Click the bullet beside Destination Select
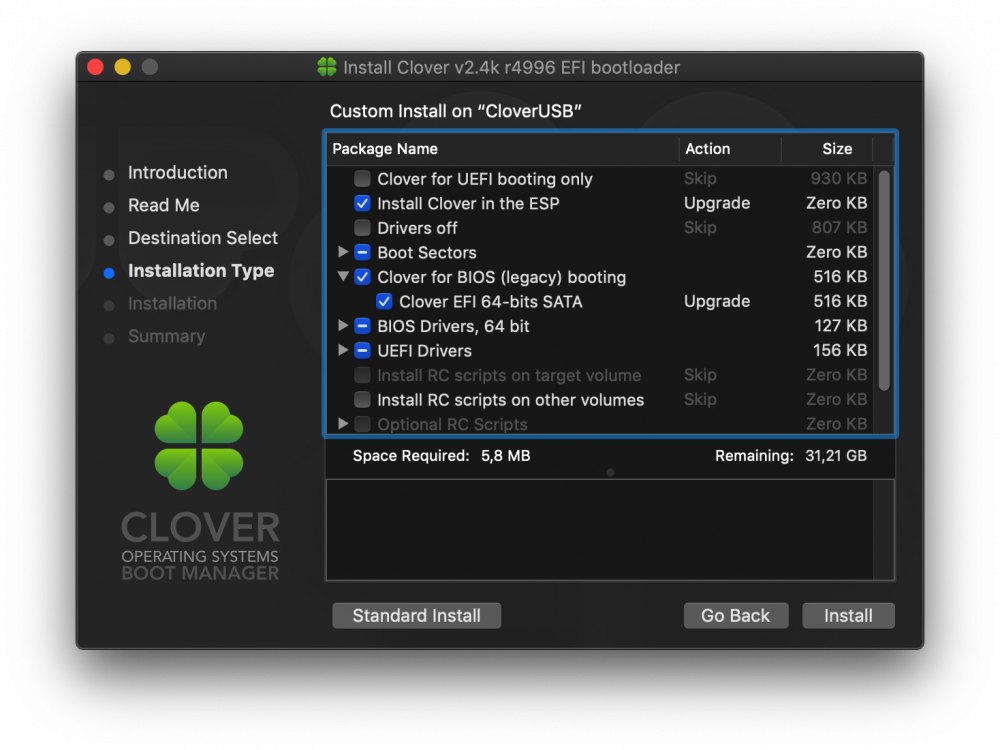The image size is (1000, 750). (x=109, y=240)
